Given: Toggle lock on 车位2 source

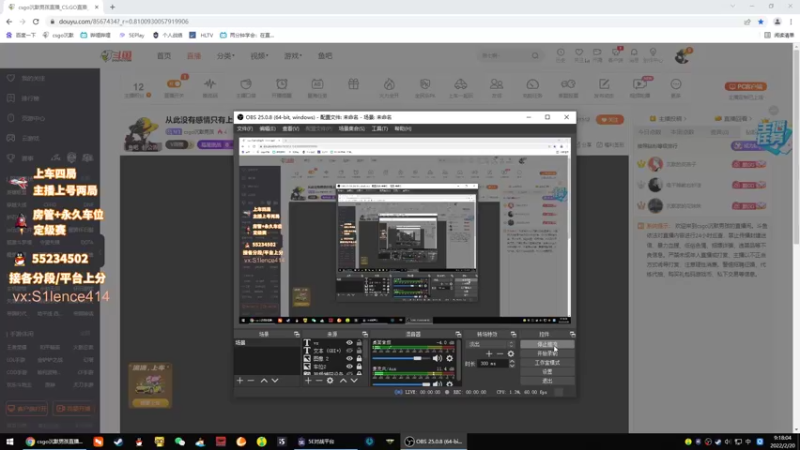Looking at the screenshot, I should point(359,366).
